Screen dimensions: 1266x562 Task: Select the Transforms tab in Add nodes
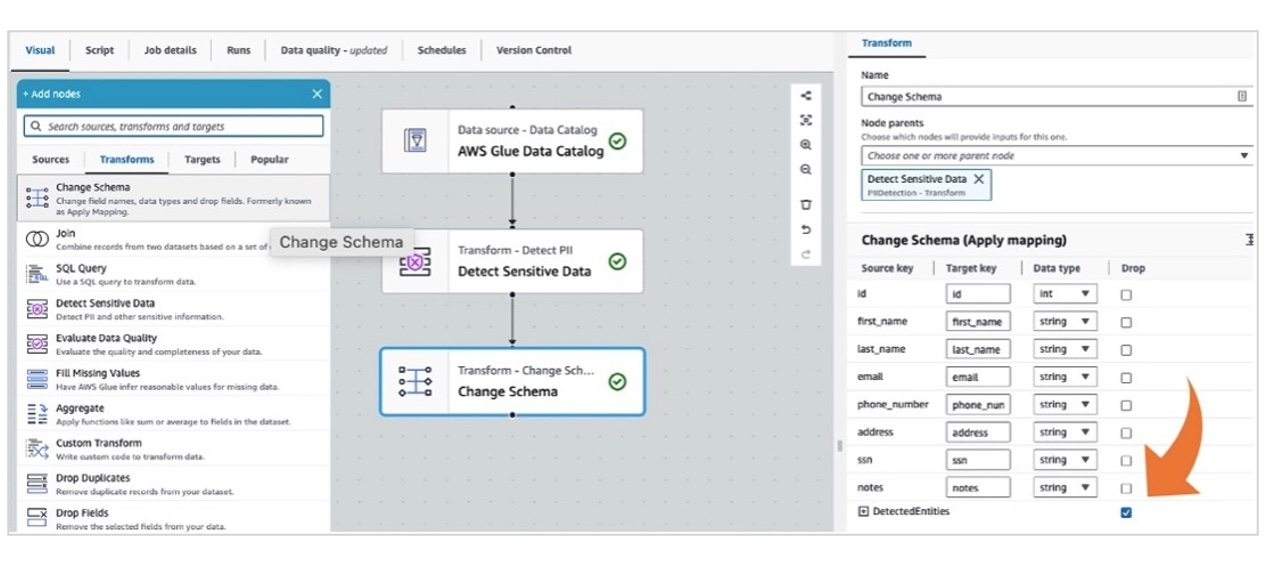127,159
